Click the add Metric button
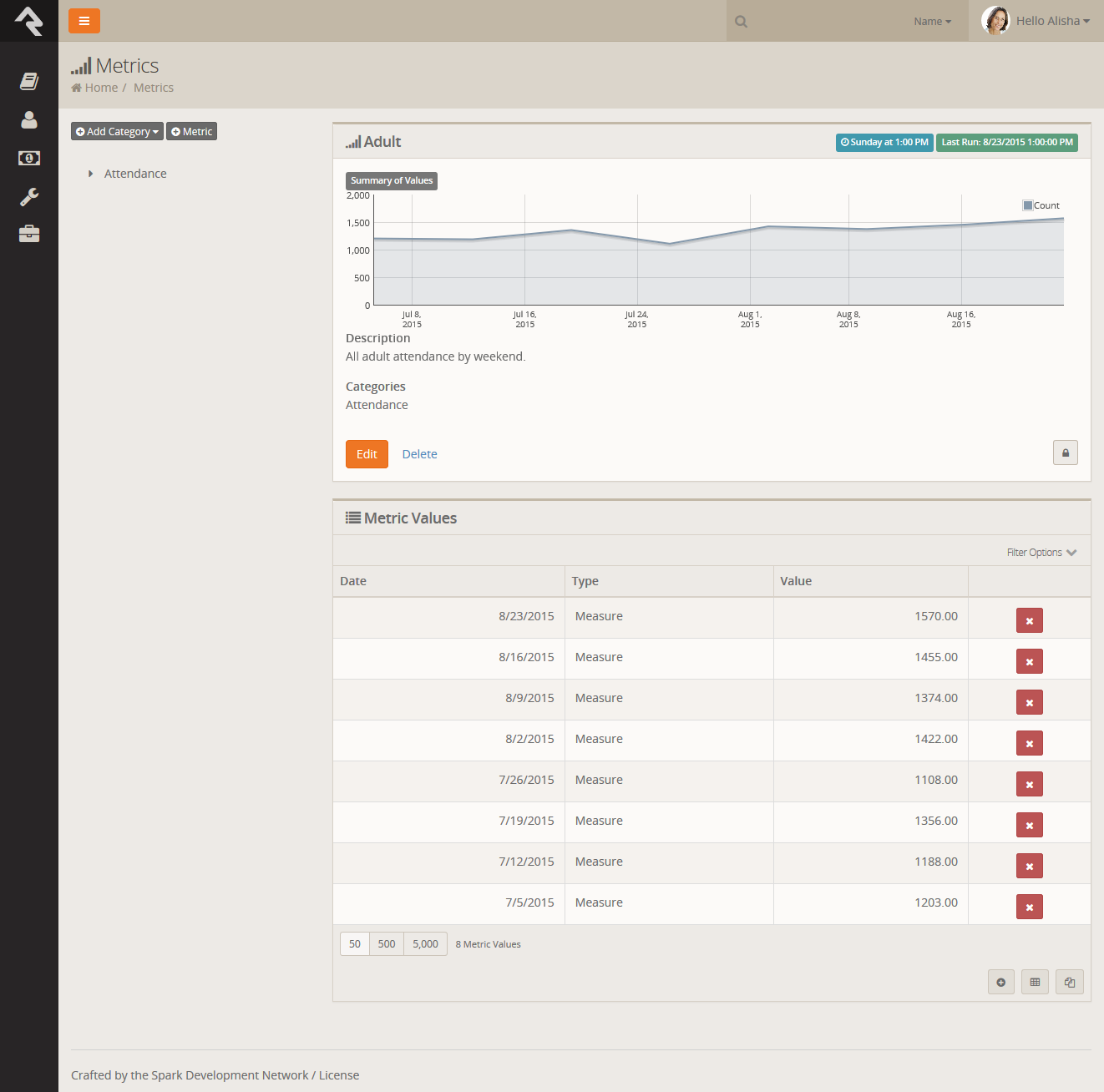The width and height of the screenshot is (1104, 1092). 192,131
